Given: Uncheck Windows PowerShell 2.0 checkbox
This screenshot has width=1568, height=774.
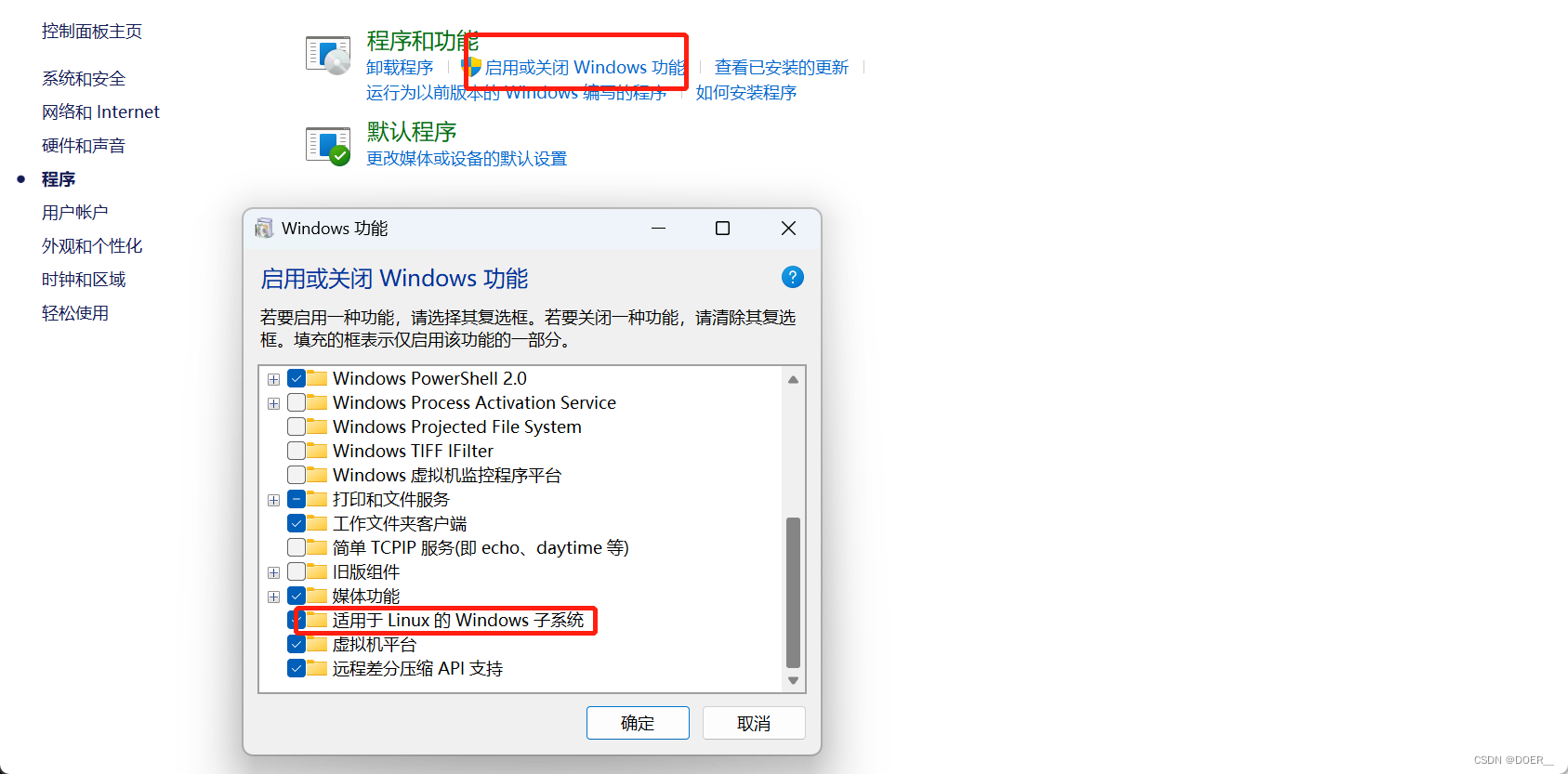Looking at the screenshot, I should pos(296,378).
